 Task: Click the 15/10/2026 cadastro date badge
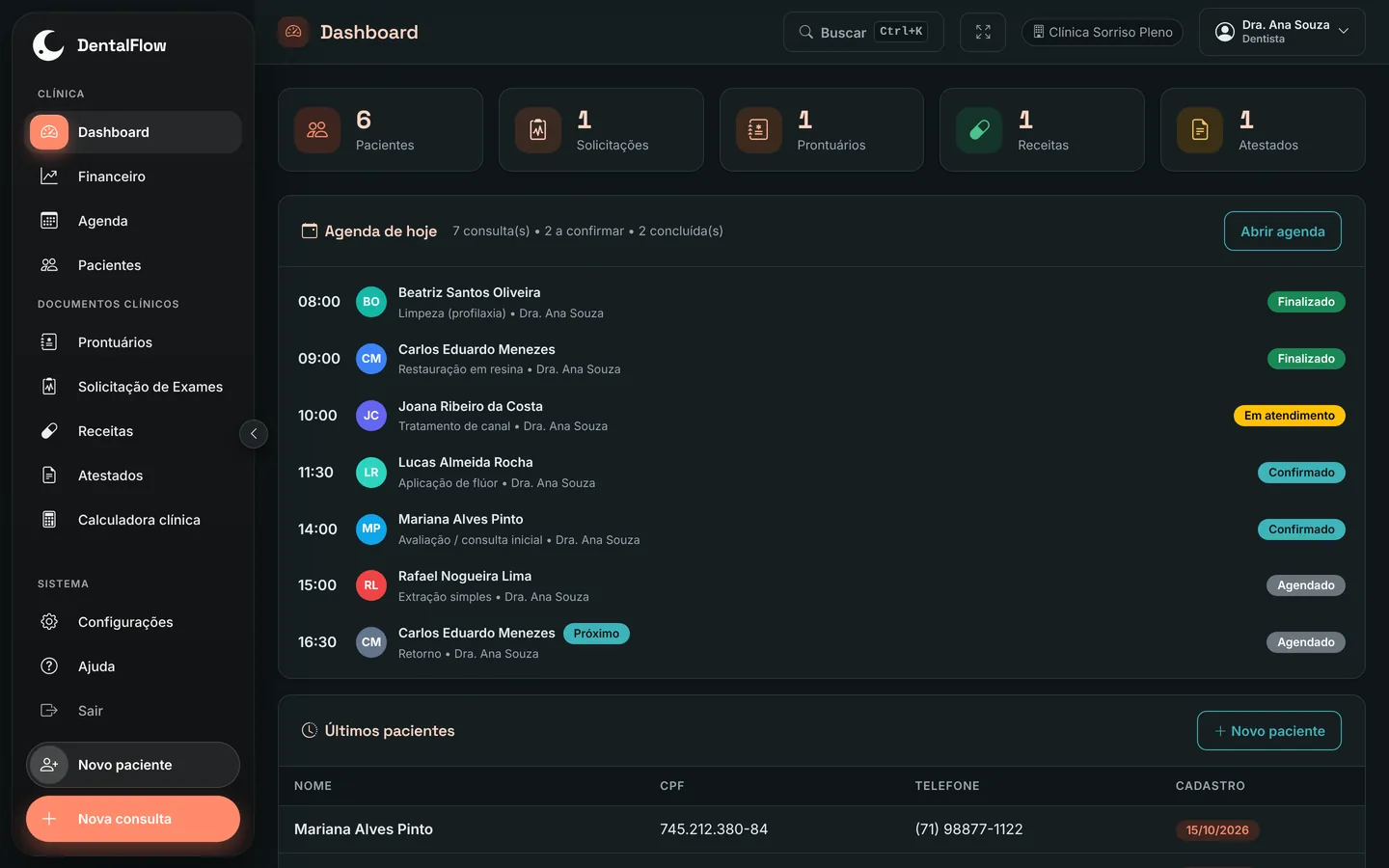1217,830
